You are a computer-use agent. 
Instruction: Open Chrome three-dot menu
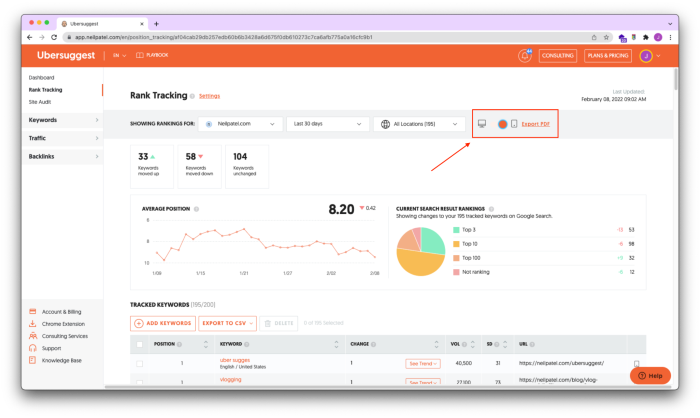[671, 38]
